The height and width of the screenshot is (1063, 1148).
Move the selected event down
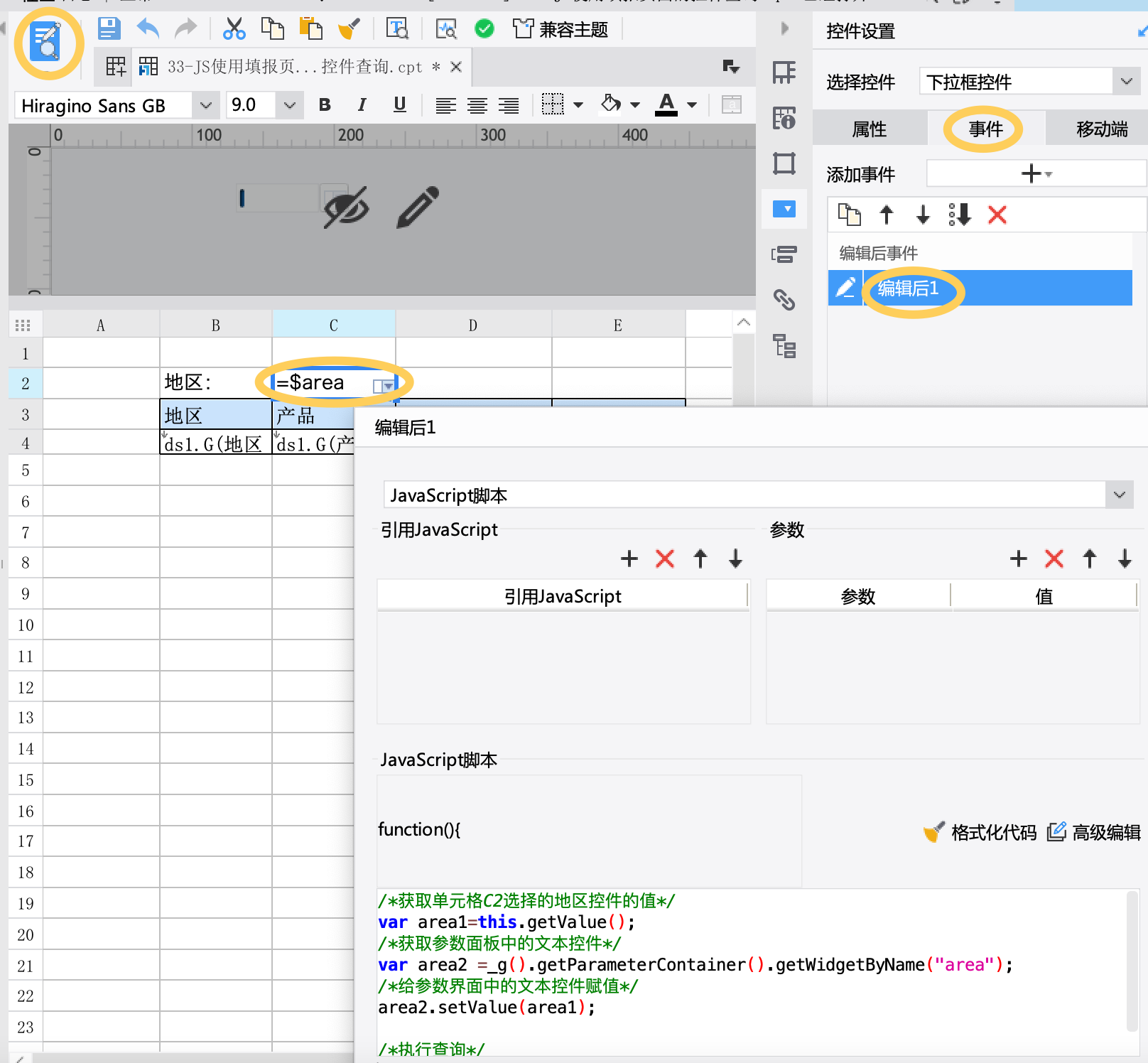pos(923,214)
